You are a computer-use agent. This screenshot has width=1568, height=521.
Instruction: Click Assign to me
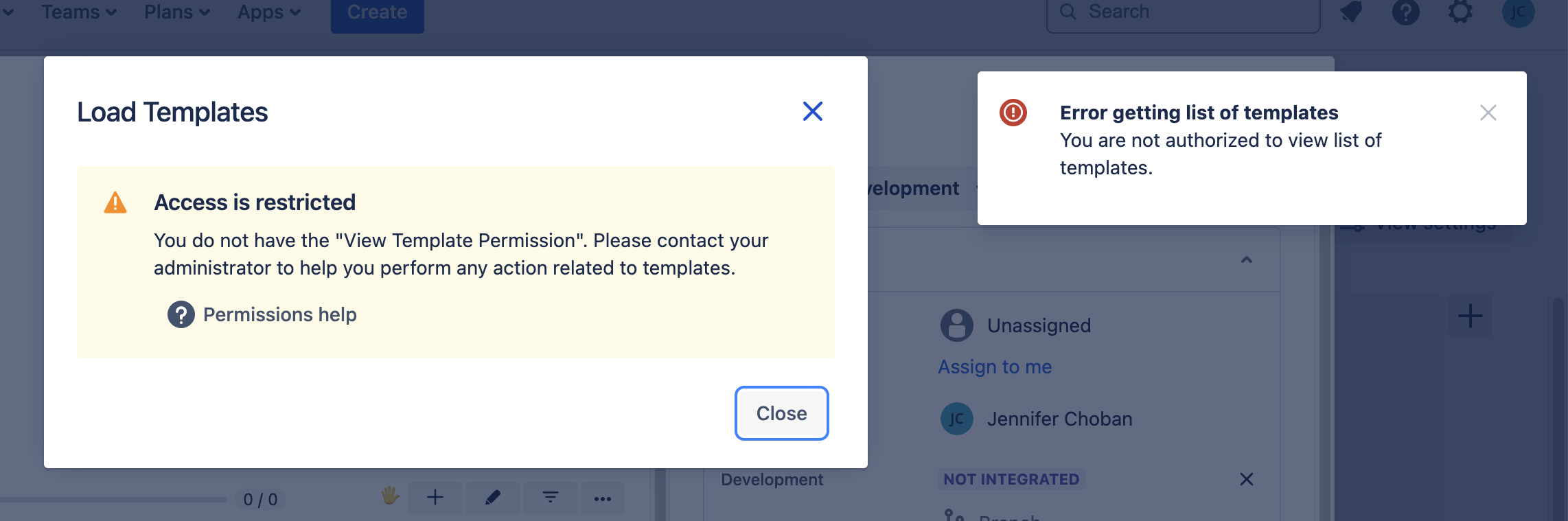tap(994, 367)
